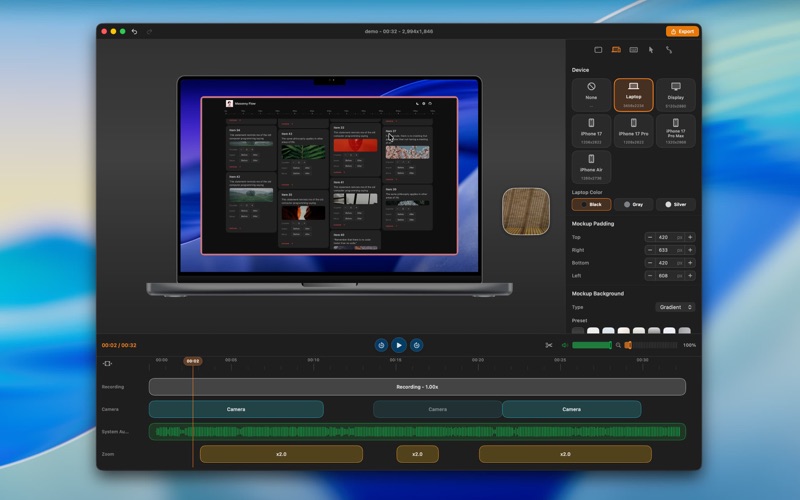800x500 pixels.
Task: Select the Recording - 1.00x clip
Action: click(417, 387)
